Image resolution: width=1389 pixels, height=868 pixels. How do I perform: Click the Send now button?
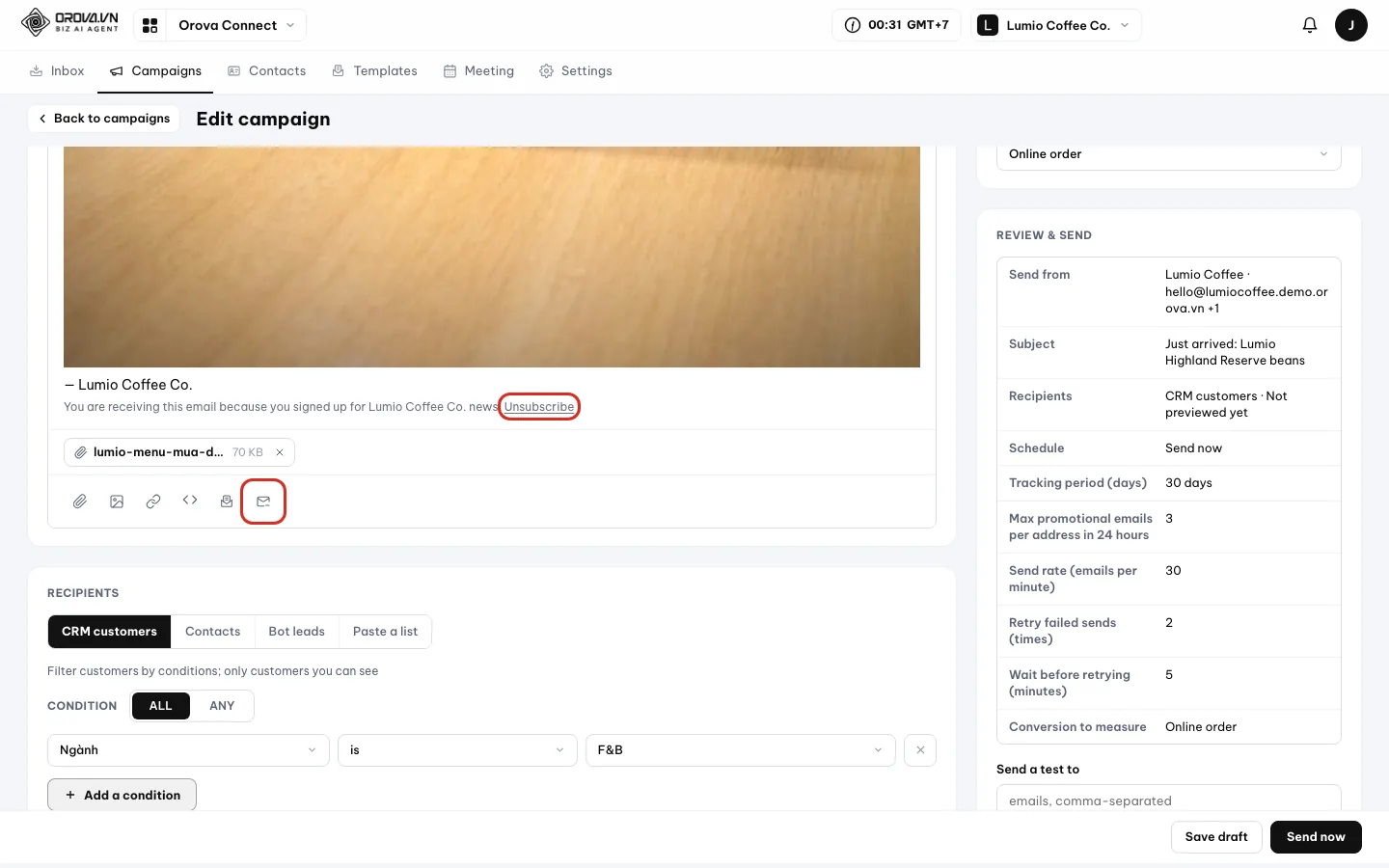click(1316, 837)
